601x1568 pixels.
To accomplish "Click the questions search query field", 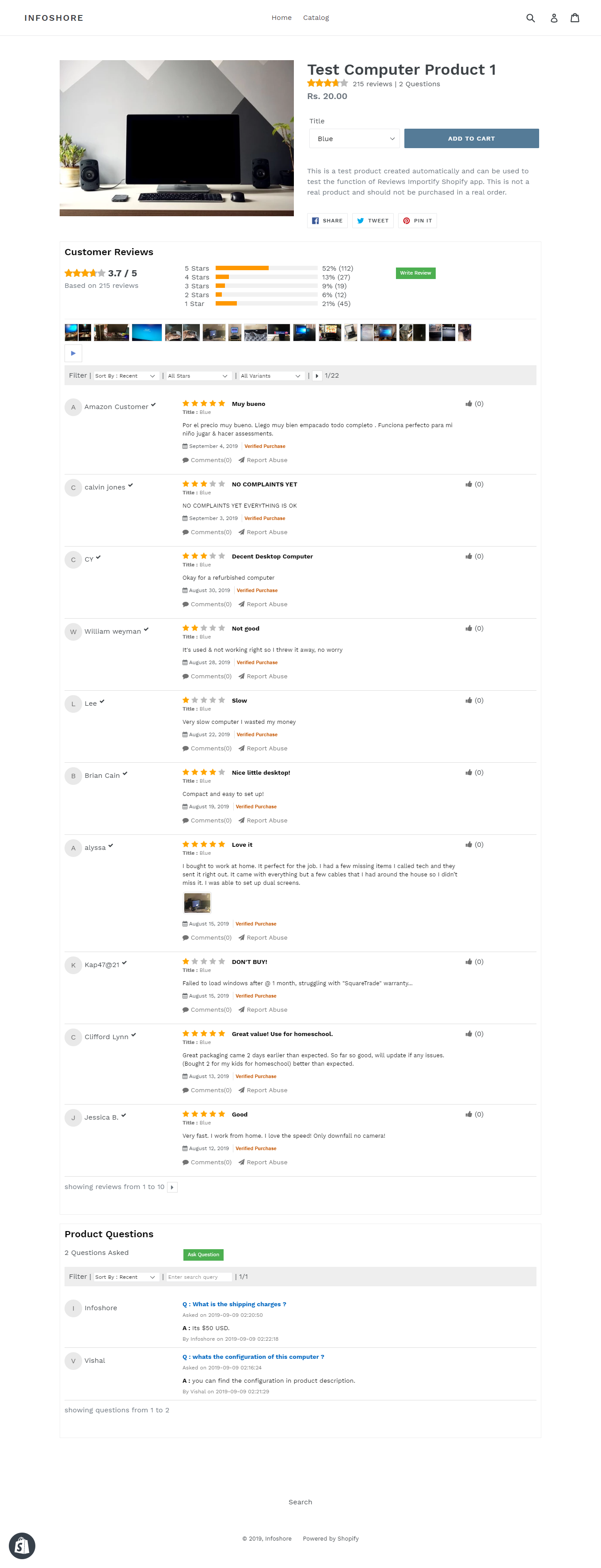I will pos(199,1277).
